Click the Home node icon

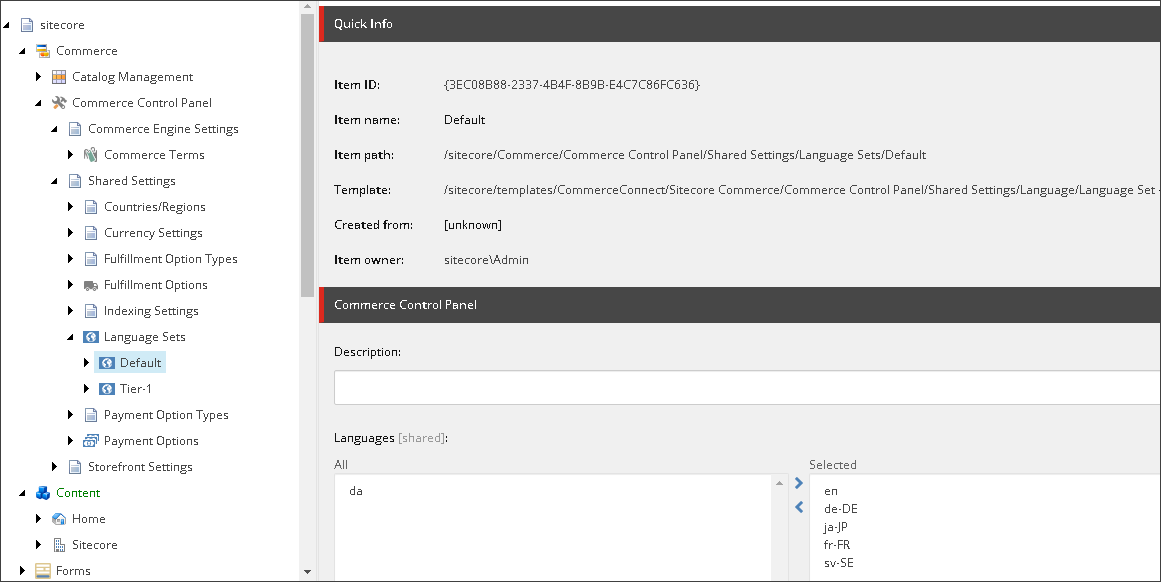pos(58,519)
